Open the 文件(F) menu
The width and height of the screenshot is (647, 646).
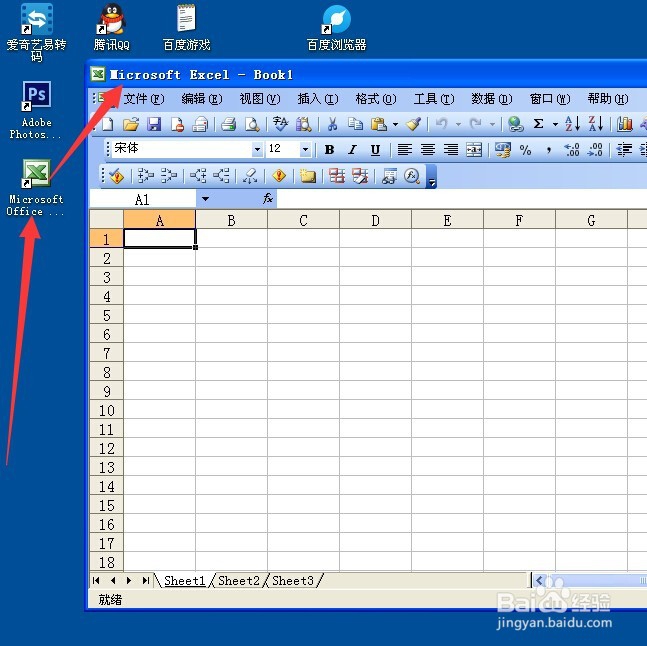click(144, 99)
